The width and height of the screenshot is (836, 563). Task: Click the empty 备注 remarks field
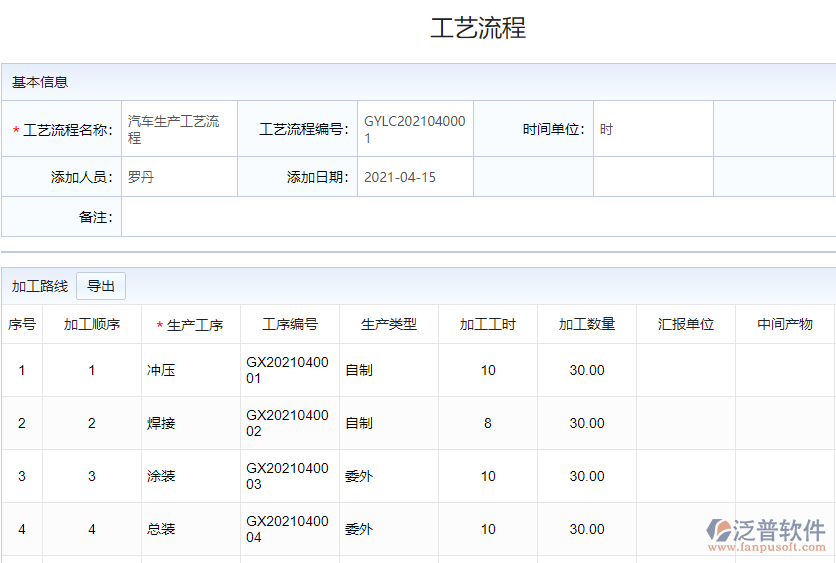[477, 217]
